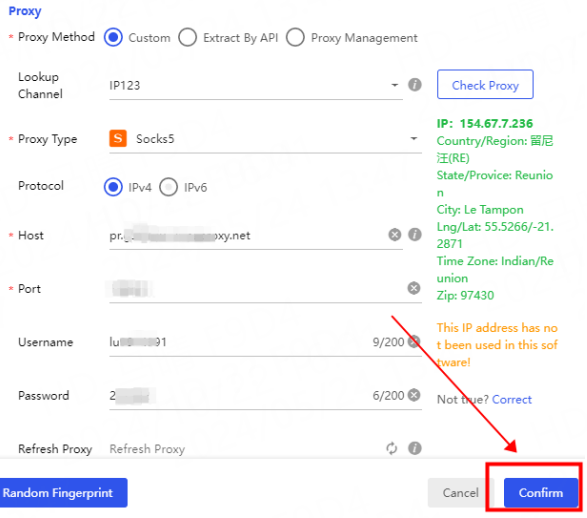Click the City: Le Tampon text
The width and height of the screenshot is (587, 518).
click(480, 210)
